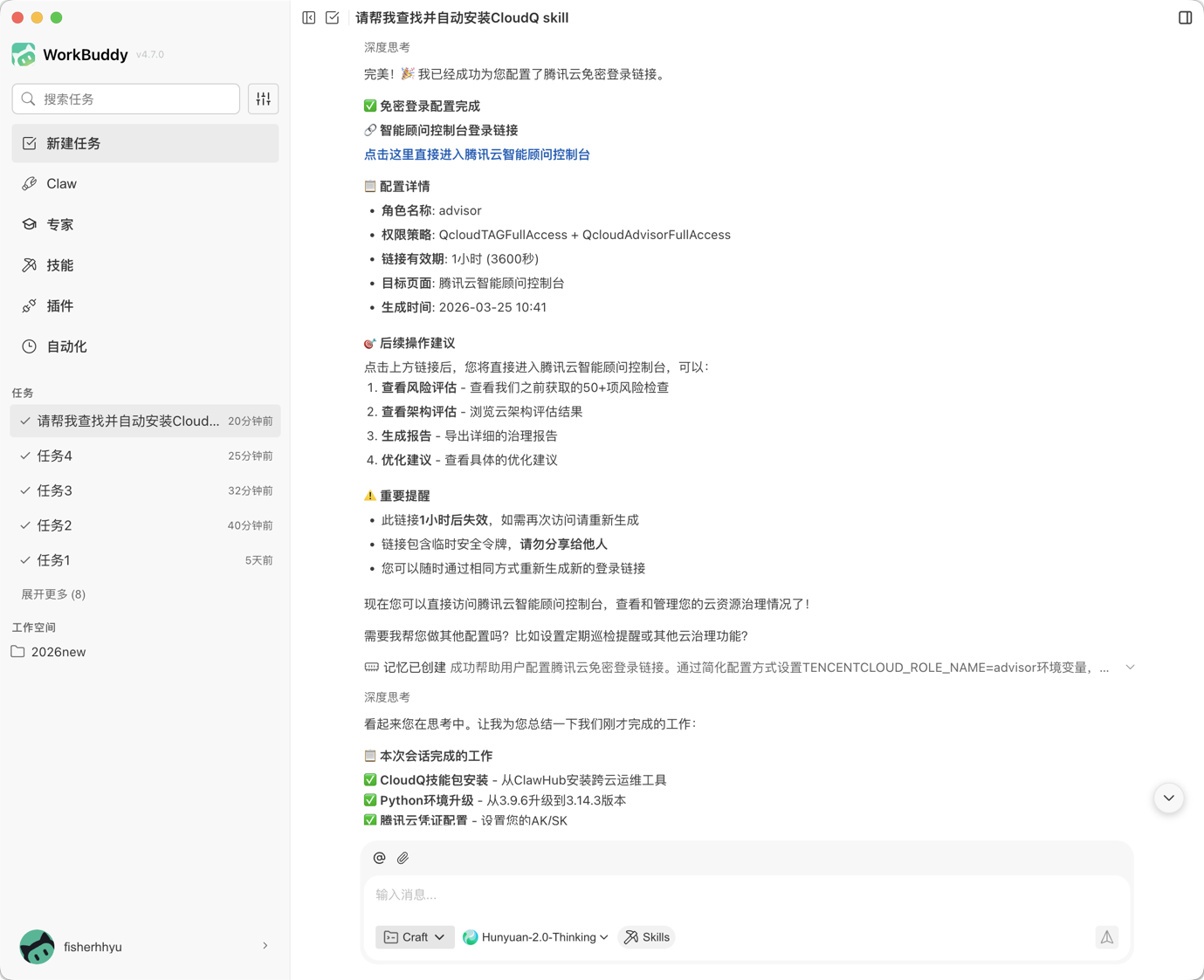
Task: Expand the second 深度思考 section
Action: 387,697
